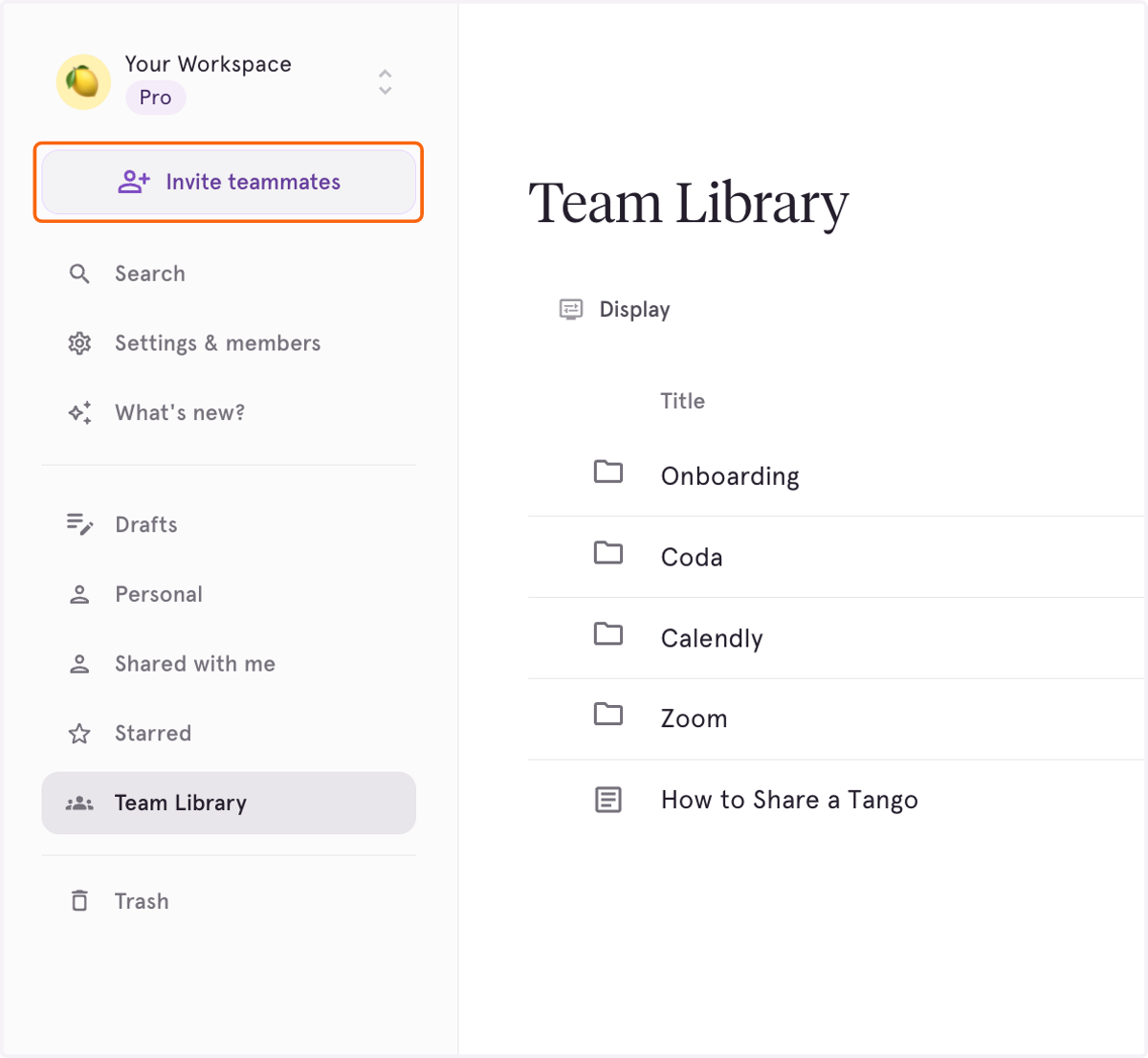The height and width of the screenshot is (1058, 1148).
Task: Click the lemon workspace avatar
Action: coord(83,81)
